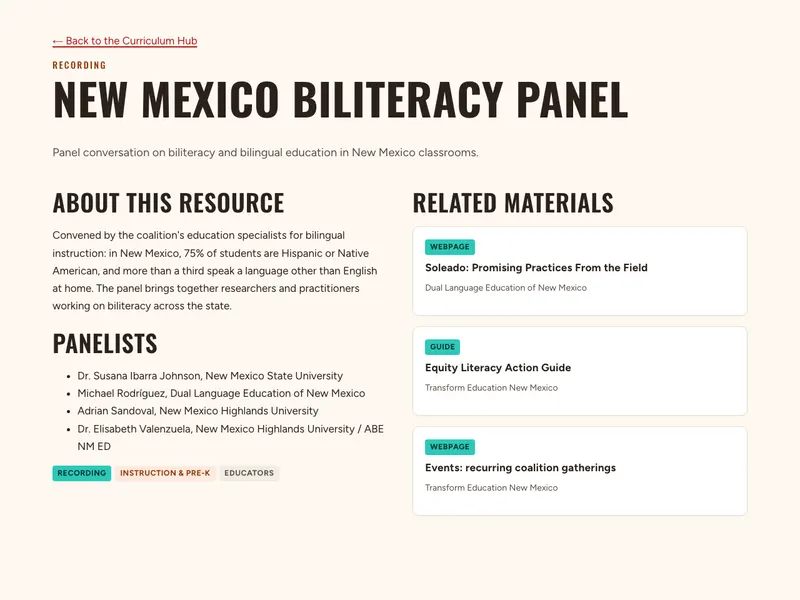Image resolution: width=800 pixels, height=600 pixels.
Task: Click the WEBPAGE badge on Soleado card
Action: coord(449,247)
